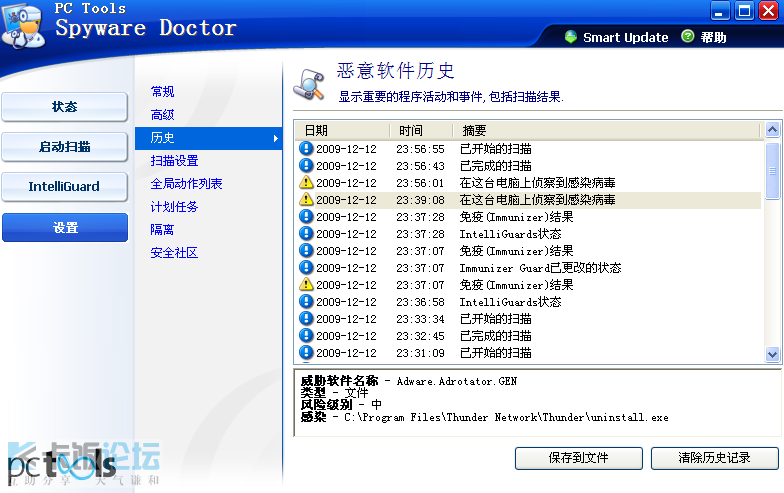
Task: Click the green help question-mark icon
Action: (688, 36)
